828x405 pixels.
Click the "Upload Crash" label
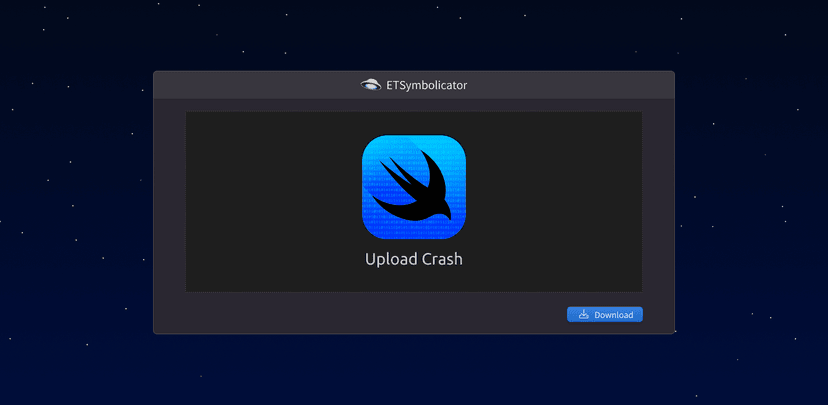tap(413, 259)
